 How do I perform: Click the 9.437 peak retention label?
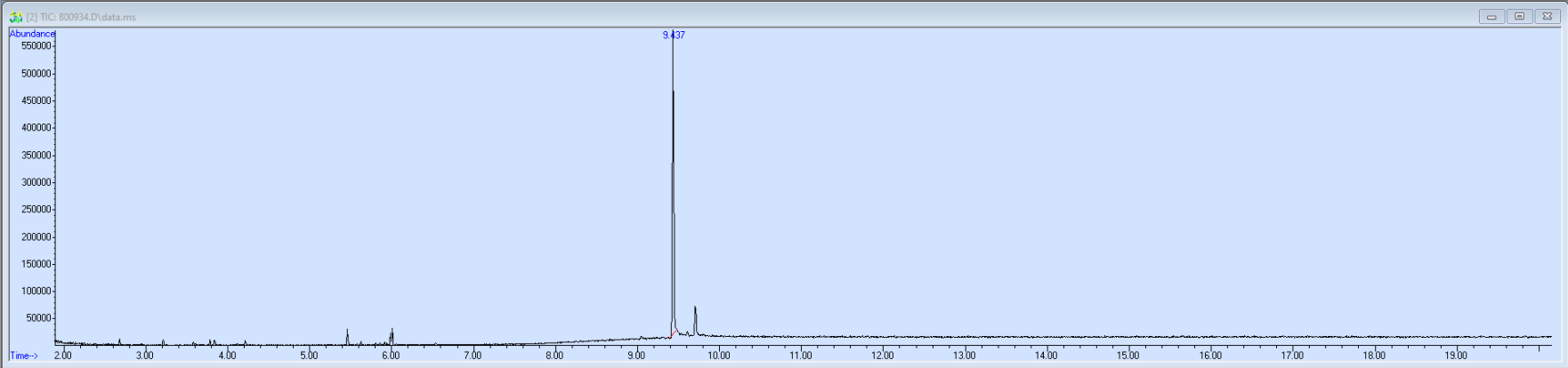tap(674, 36)
